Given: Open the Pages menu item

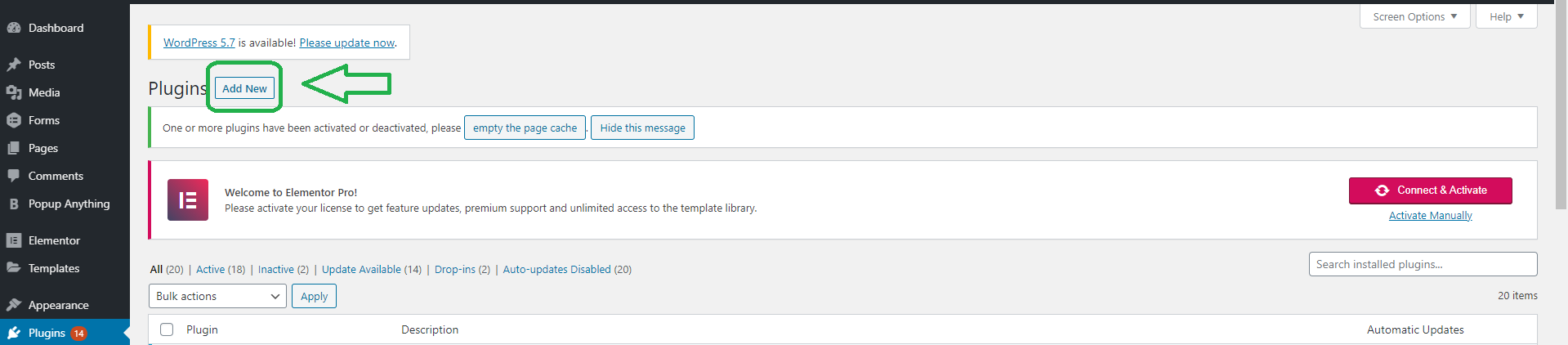Looking at the screenshot, I should 42,148.
